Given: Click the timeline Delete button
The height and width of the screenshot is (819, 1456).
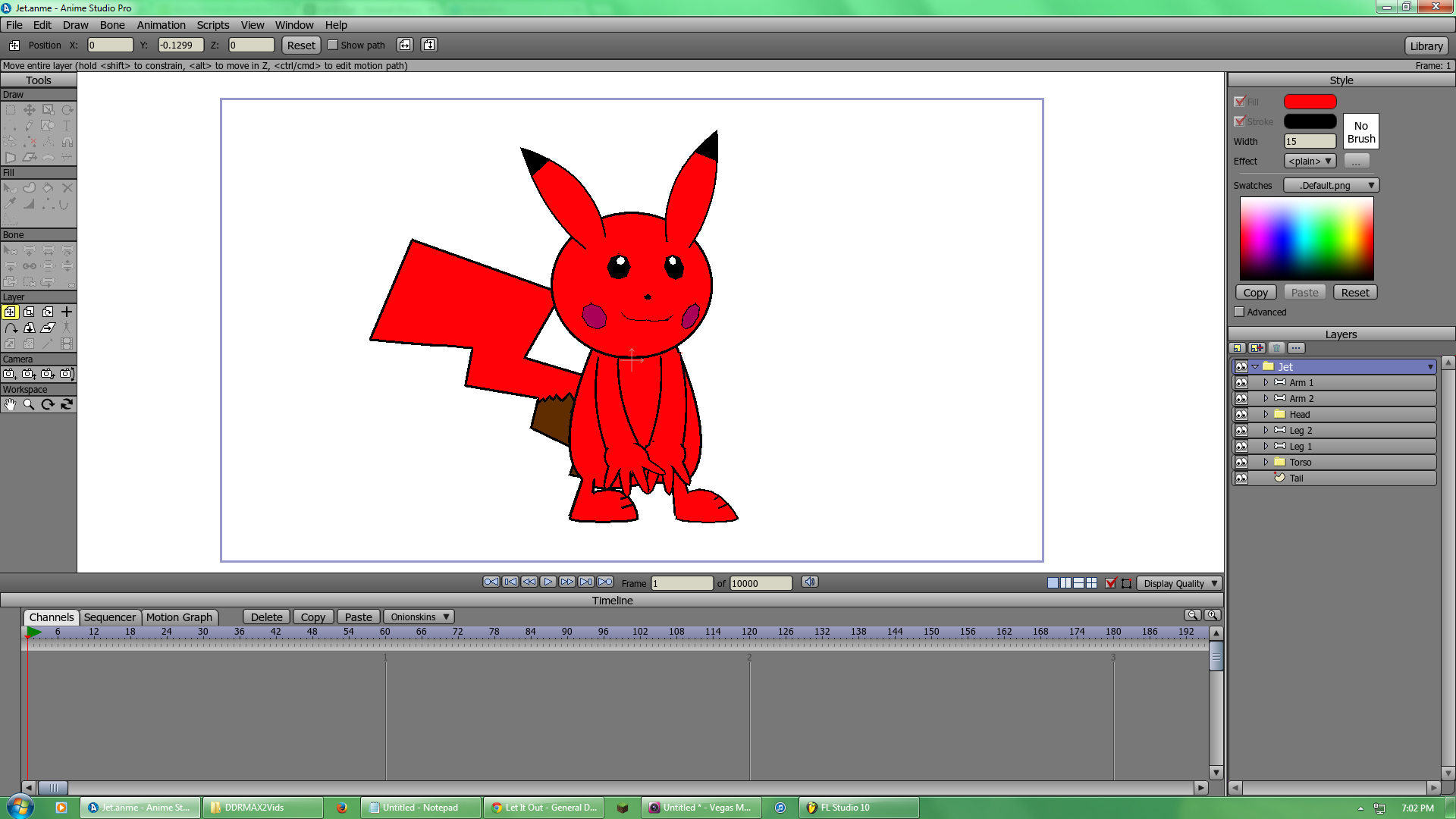Looking at the screenshot, I should tap(266, 617).
